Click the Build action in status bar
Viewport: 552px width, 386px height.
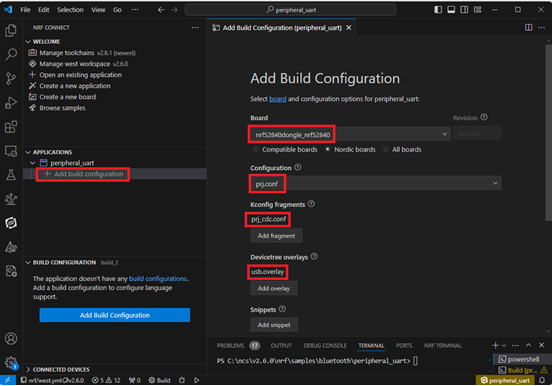pyautogui.click(x=159, y=380)
